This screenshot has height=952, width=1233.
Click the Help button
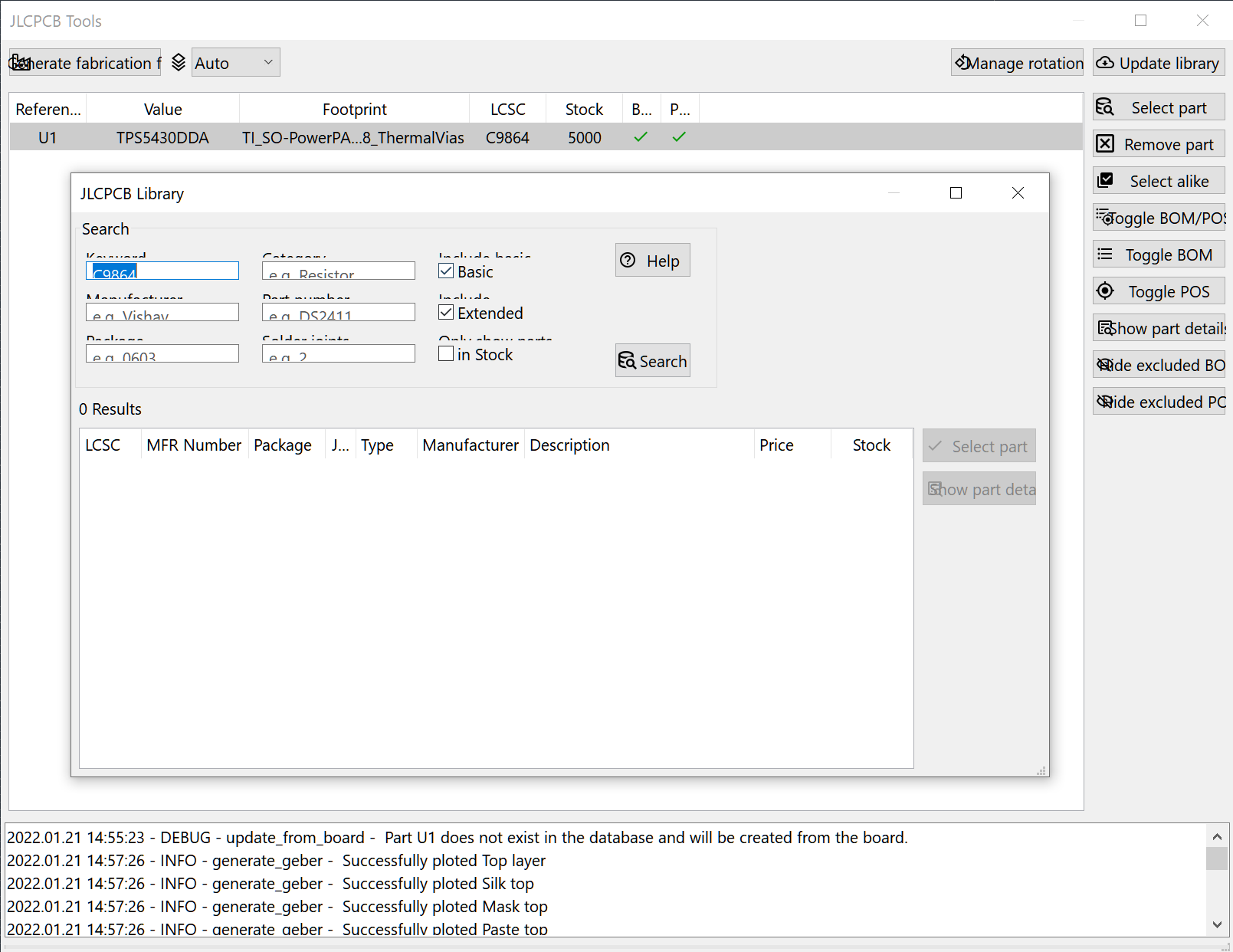pyautogui.click(x=651, y=260)
